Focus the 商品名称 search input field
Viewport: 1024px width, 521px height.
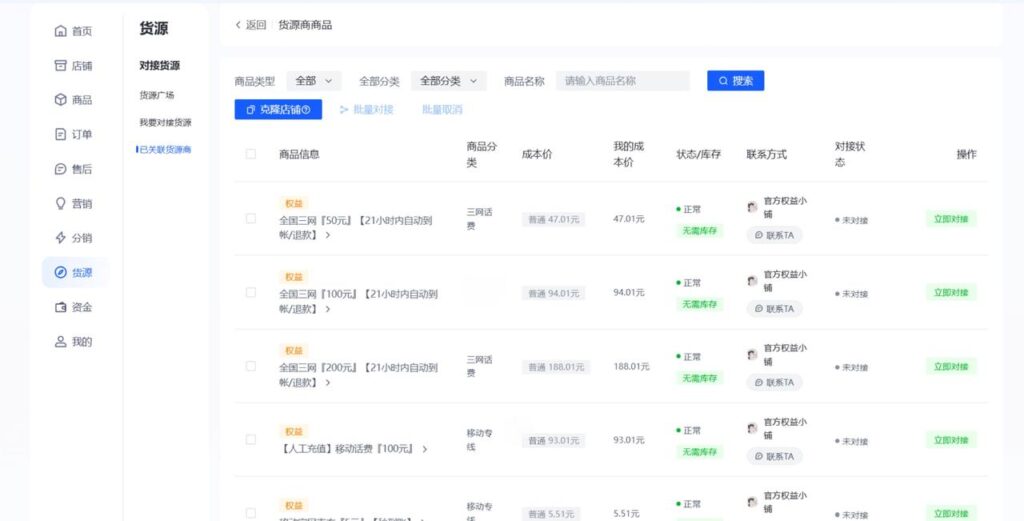click(623, 81)
